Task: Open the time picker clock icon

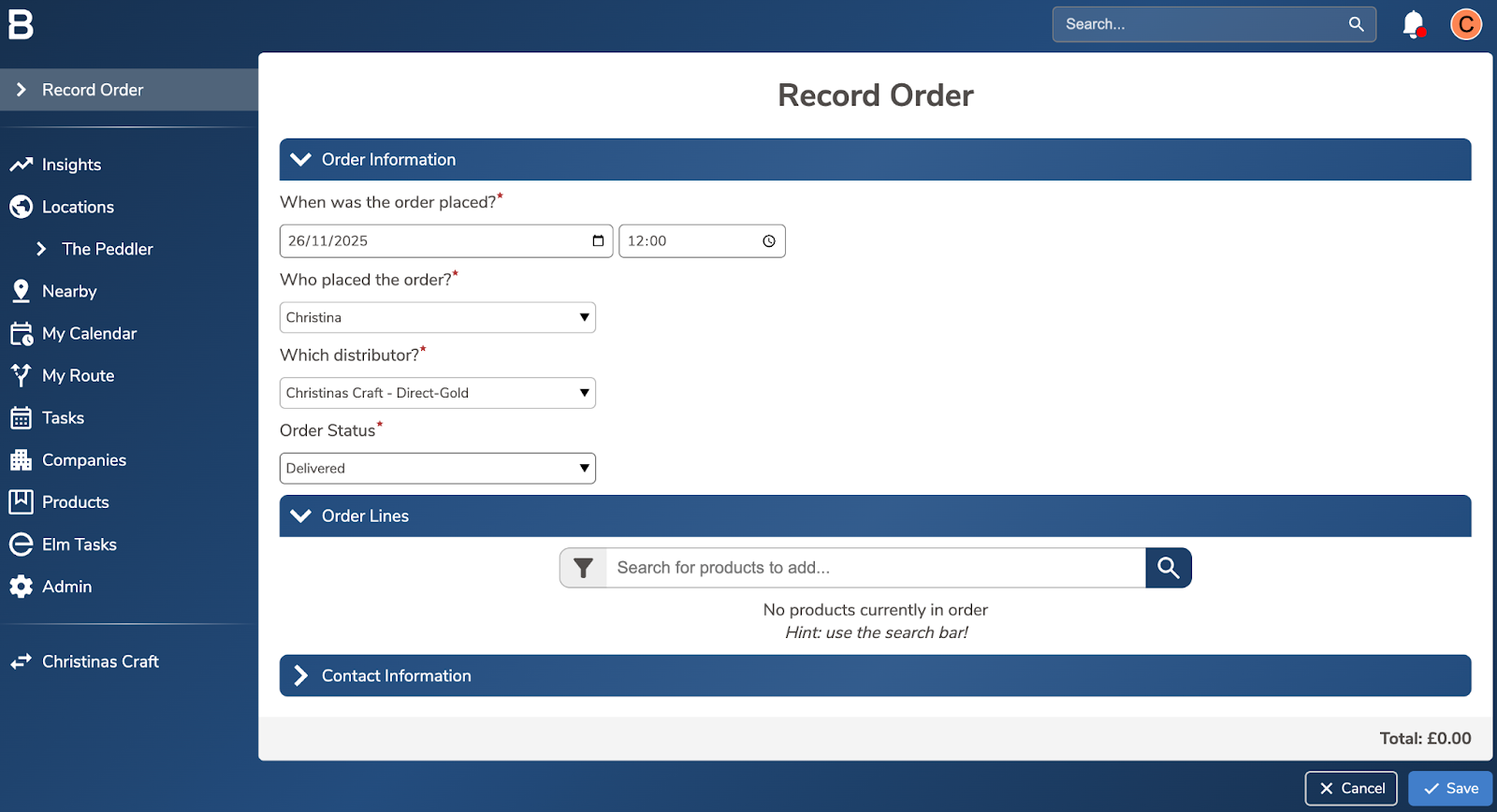Action: (769, 241)
